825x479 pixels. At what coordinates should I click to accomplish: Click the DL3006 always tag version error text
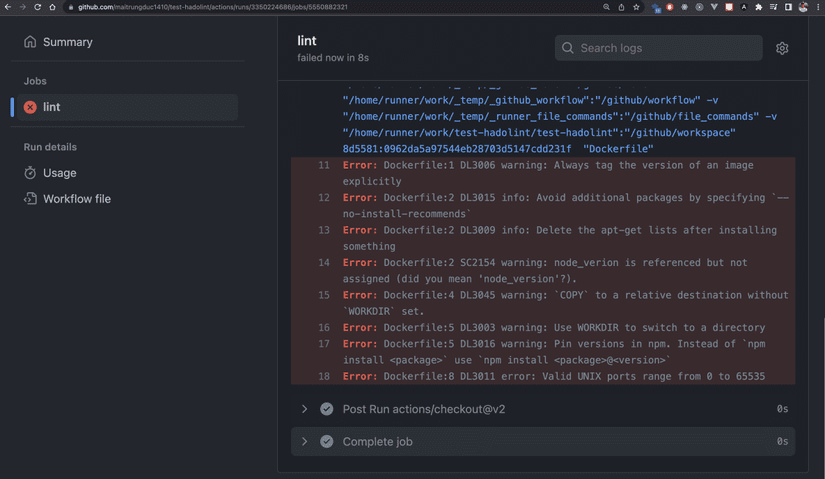tap(548, 173)
